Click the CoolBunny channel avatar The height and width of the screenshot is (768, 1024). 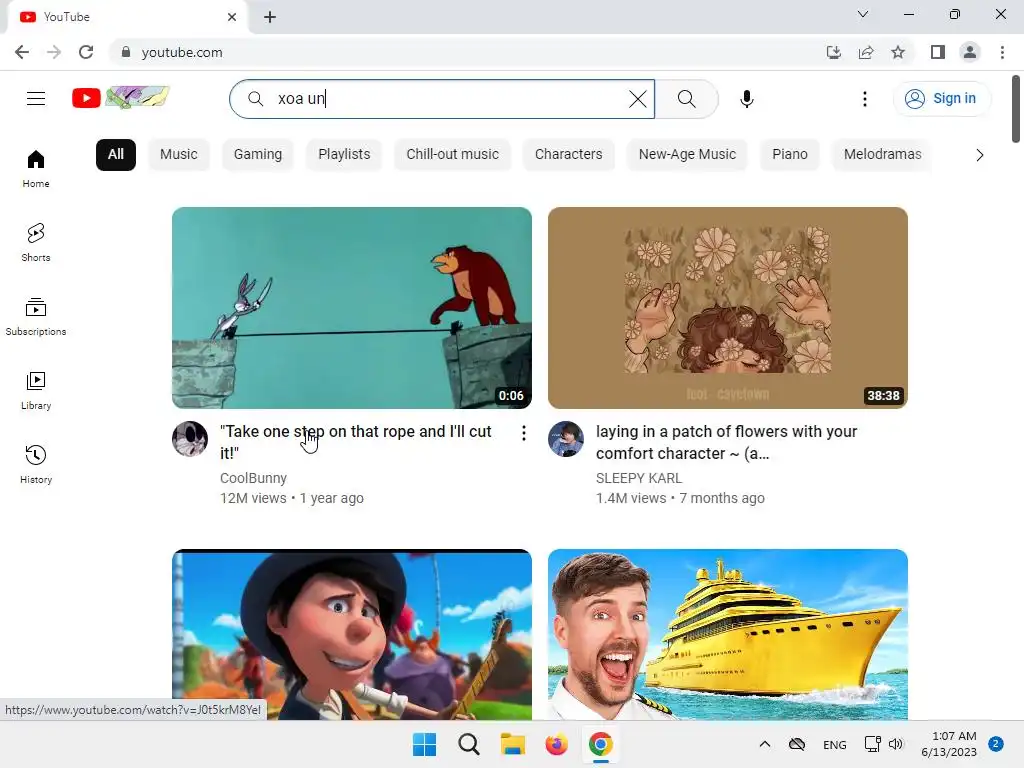point(190,439)
